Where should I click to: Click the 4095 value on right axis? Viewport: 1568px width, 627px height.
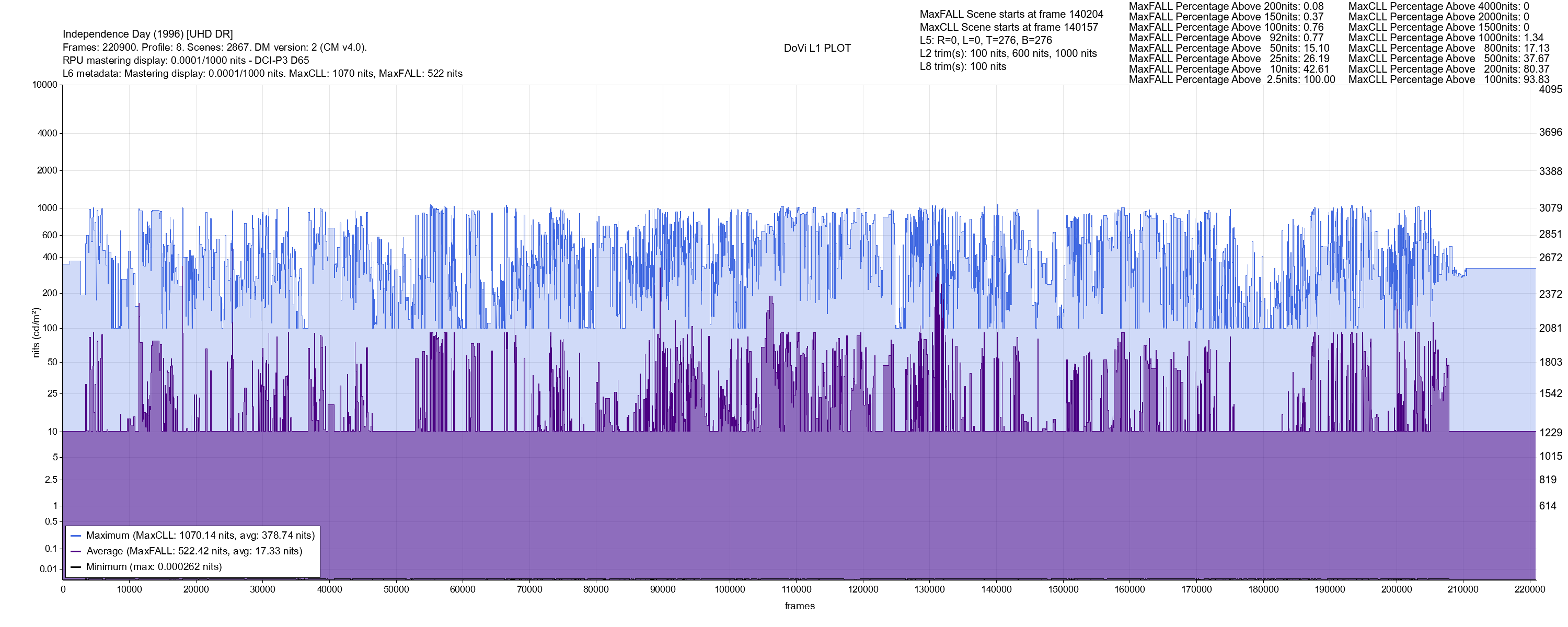click(1550, 89)
